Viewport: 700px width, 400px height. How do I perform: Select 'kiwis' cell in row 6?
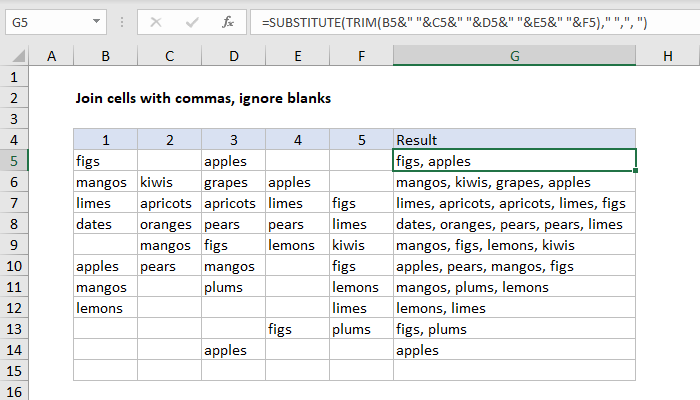169,182
